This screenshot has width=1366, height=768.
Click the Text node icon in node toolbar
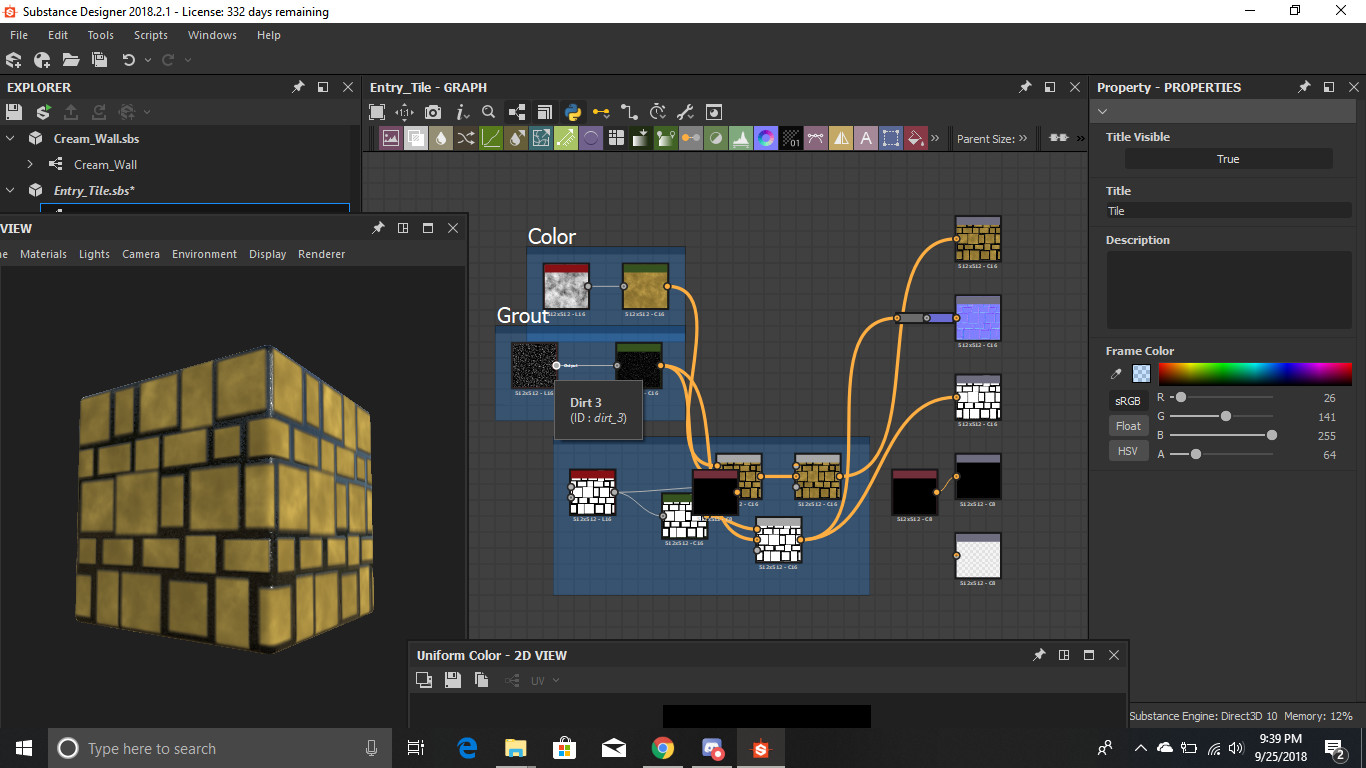tap(865, 138)
